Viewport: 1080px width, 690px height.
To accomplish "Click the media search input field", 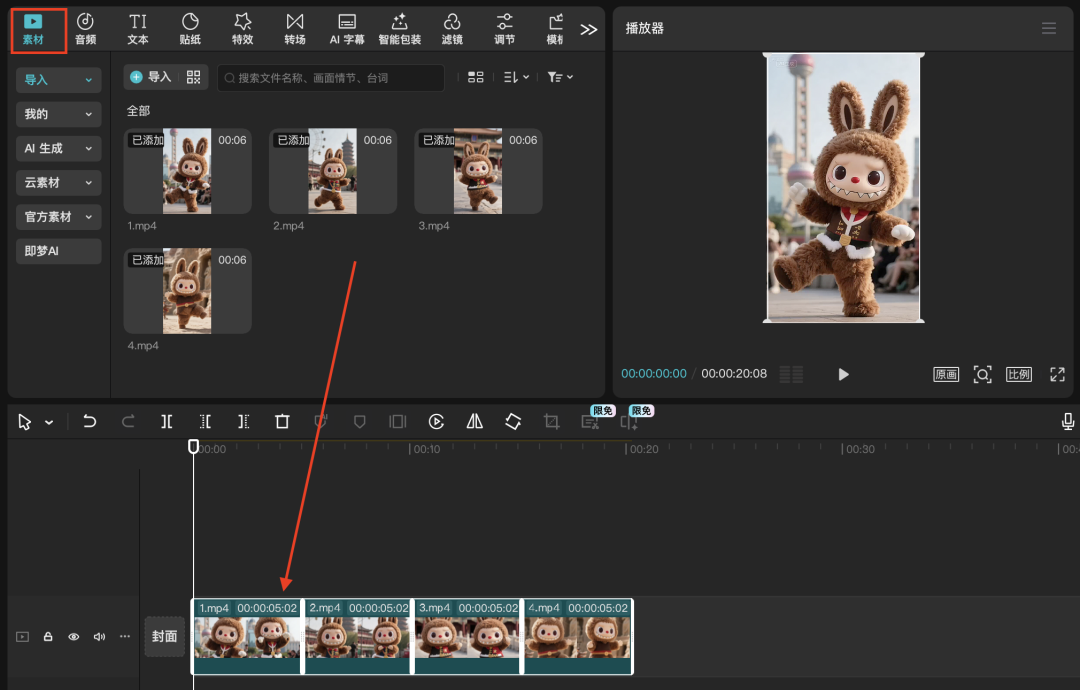I will (330, 78).
